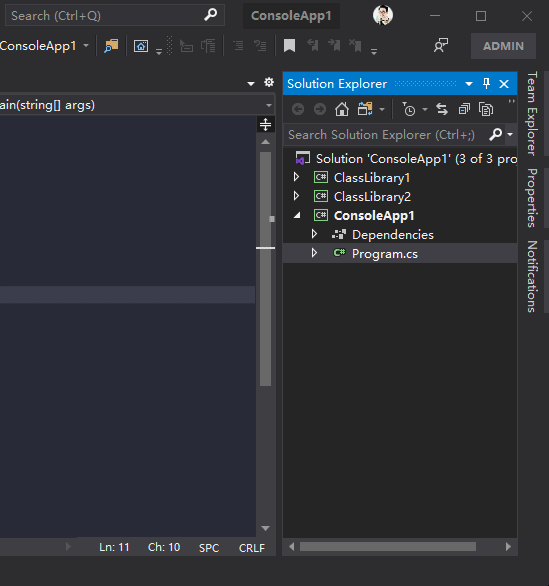The width and height of the screenshot is (549, 586).
Task: Click the Search Solution Explorer input field
Action: tap(385, 135)
